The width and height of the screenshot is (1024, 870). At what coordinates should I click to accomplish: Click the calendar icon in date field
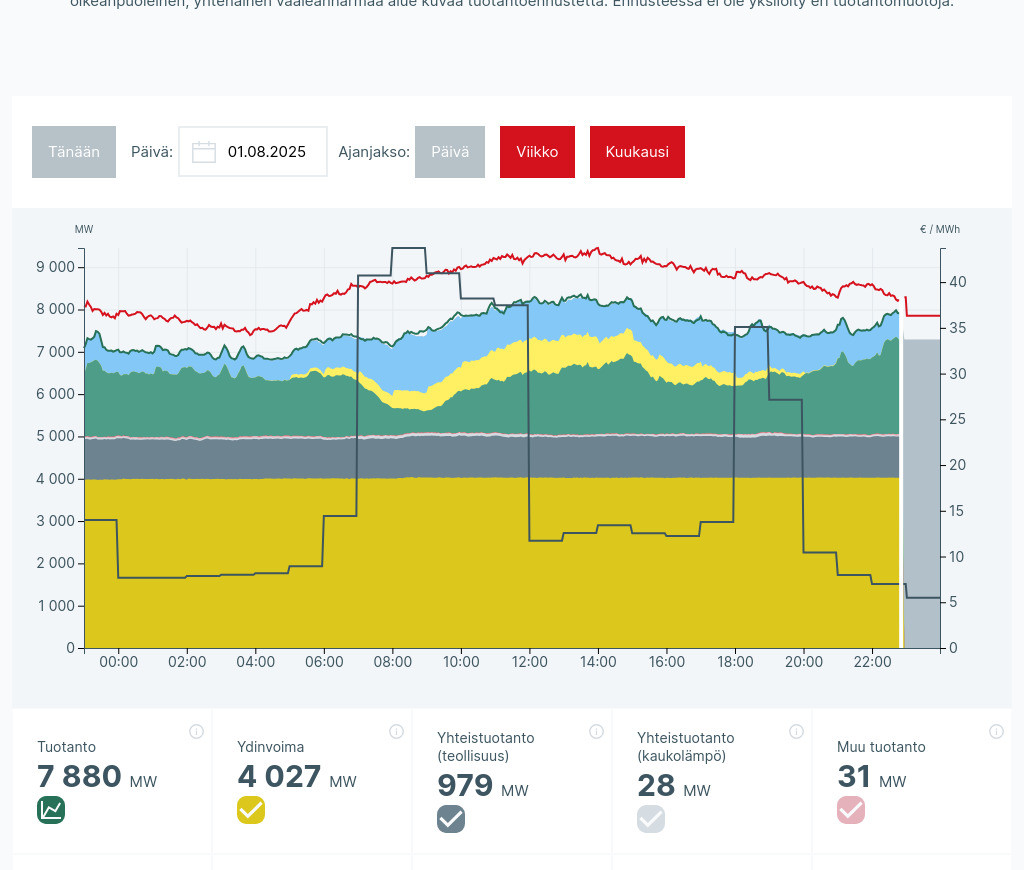coord(204,152)
